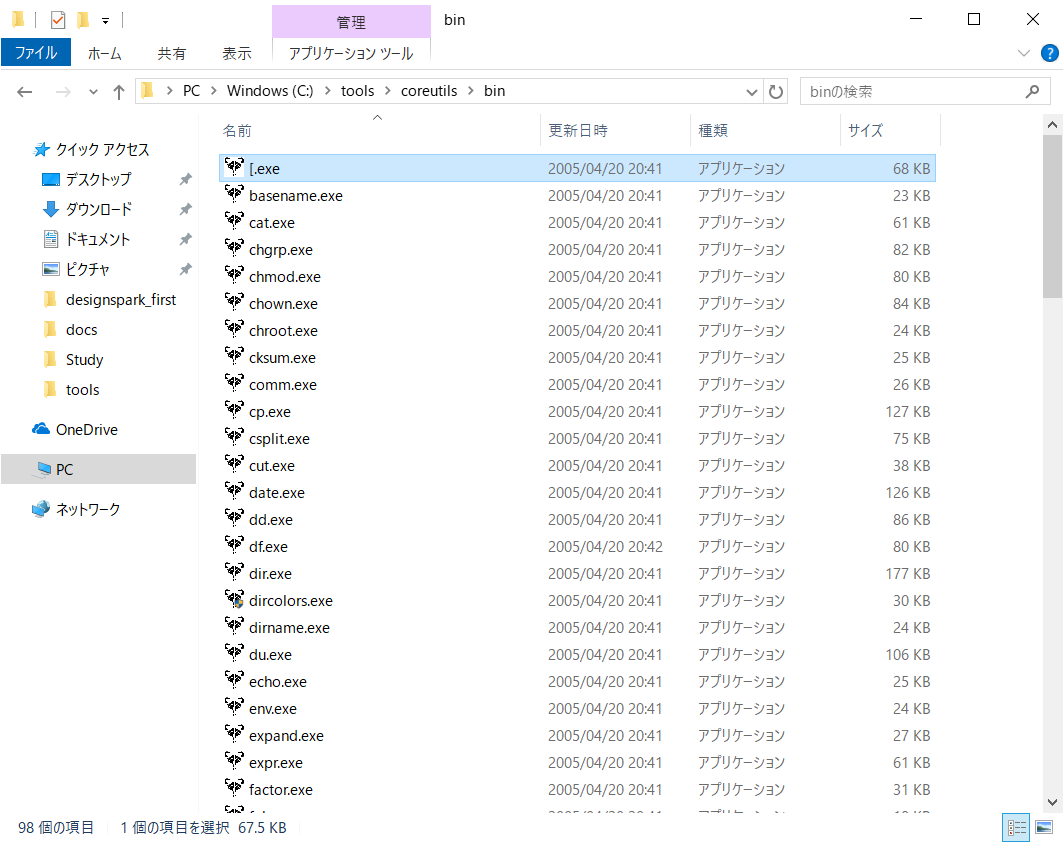Select the cat.exe file icon

(234, 221)
